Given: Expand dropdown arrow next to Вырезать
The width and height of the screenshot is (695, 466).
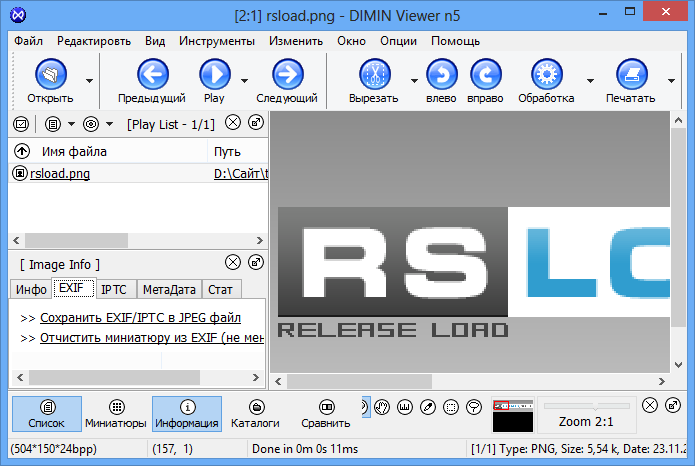Looking at the screenshot, I should click(414, 81).
